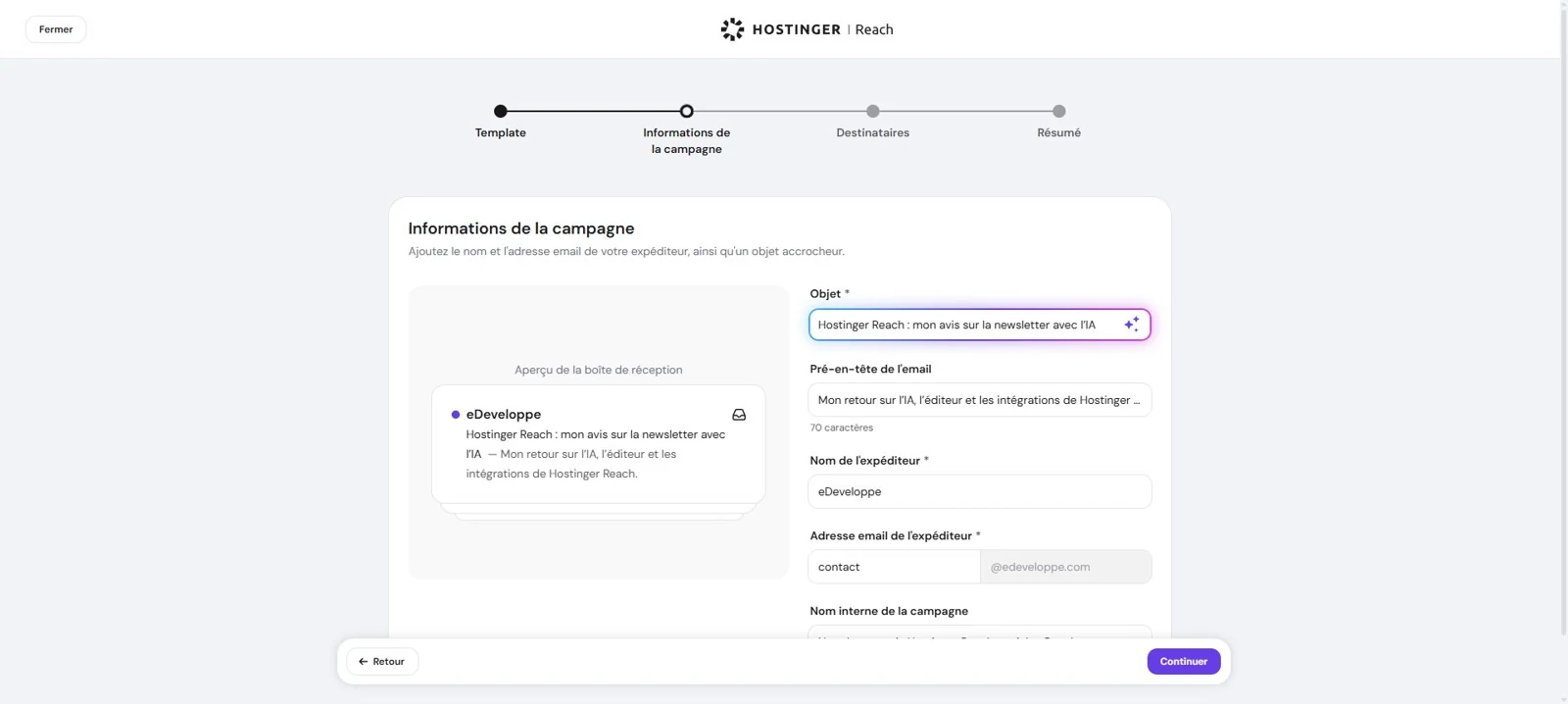Viewport: 1568px width, 704px height.
Task: Click the 'Ajoutez le nom et l'adresse email' description
Action: [x=626, y=251]
